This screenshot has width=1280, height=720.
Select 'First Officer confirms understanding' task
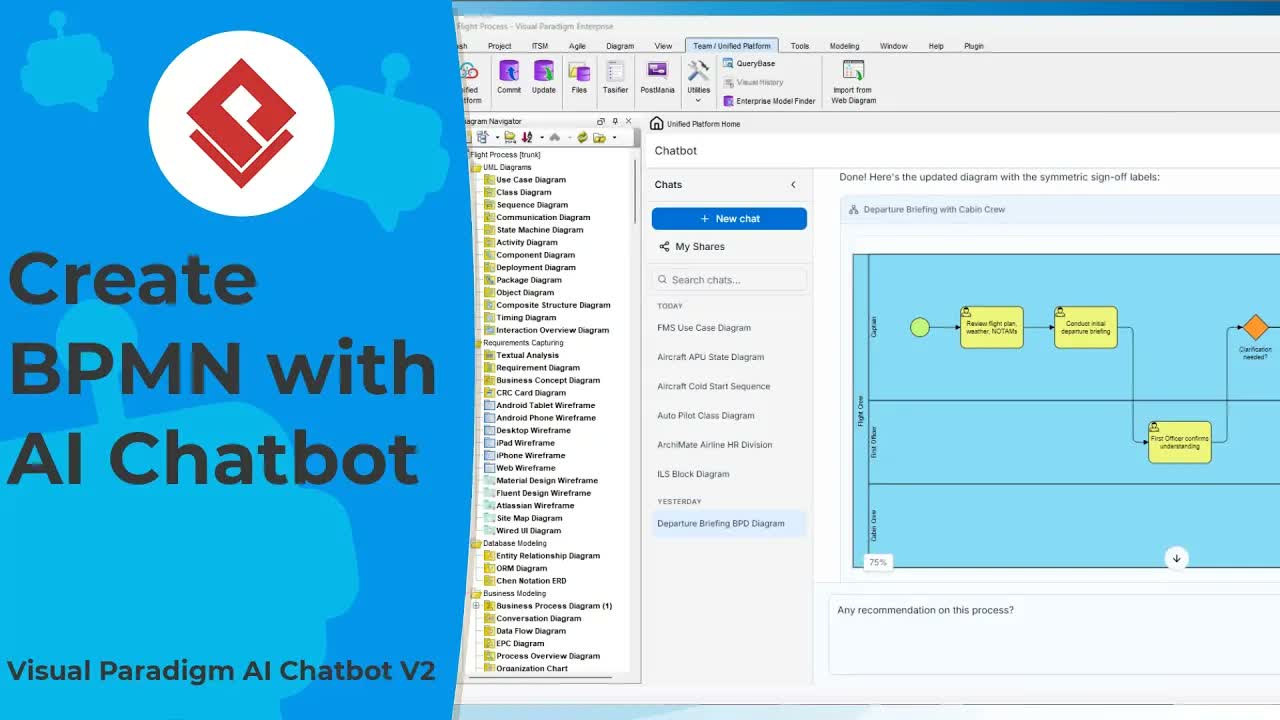click(x=1179, y=442)
